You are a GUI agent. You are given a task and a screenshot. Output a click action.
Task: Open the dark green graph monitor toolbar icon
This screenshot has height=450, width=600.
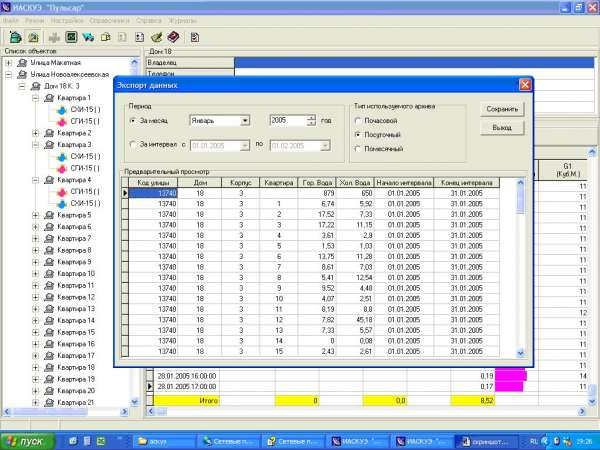pyautogui.click(x=71, y=37)
